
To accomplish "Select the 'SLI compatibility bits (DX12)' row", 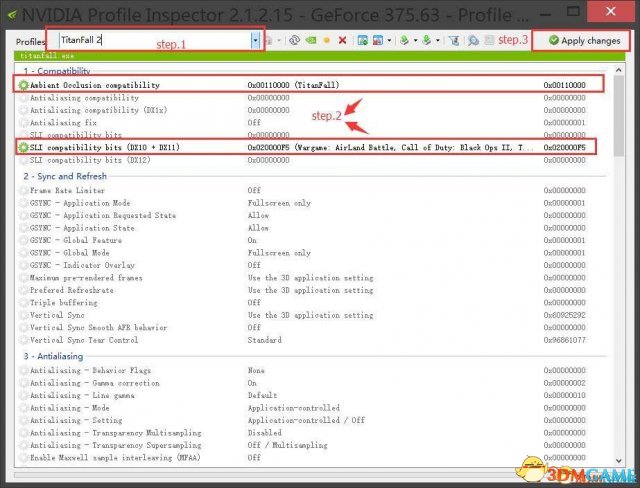I will [313, 160].
